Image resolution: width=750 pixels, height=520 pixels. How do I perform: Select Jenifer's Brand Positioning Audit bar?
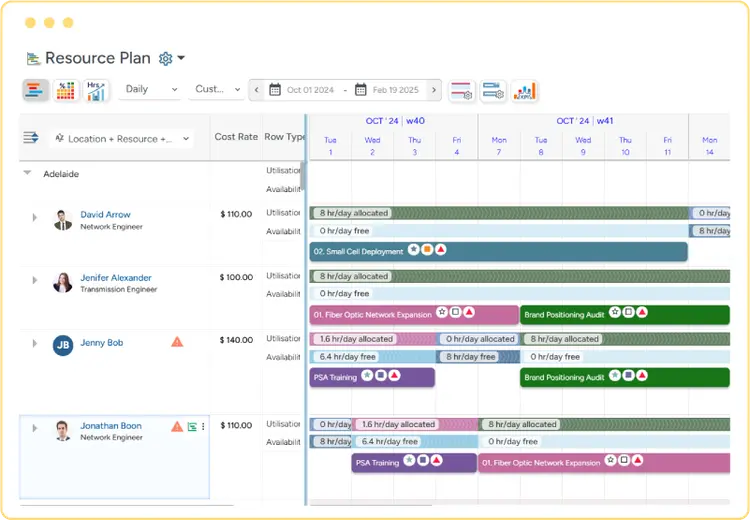point(625,314)
